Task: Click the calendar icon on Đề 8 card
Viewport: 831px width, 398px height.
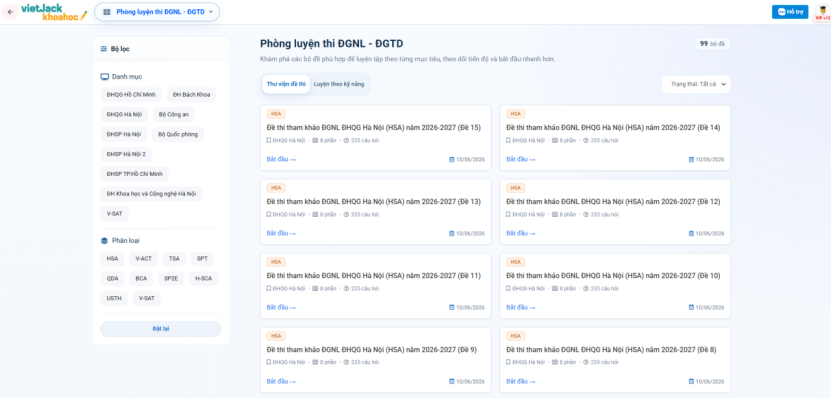Action: 691,382
